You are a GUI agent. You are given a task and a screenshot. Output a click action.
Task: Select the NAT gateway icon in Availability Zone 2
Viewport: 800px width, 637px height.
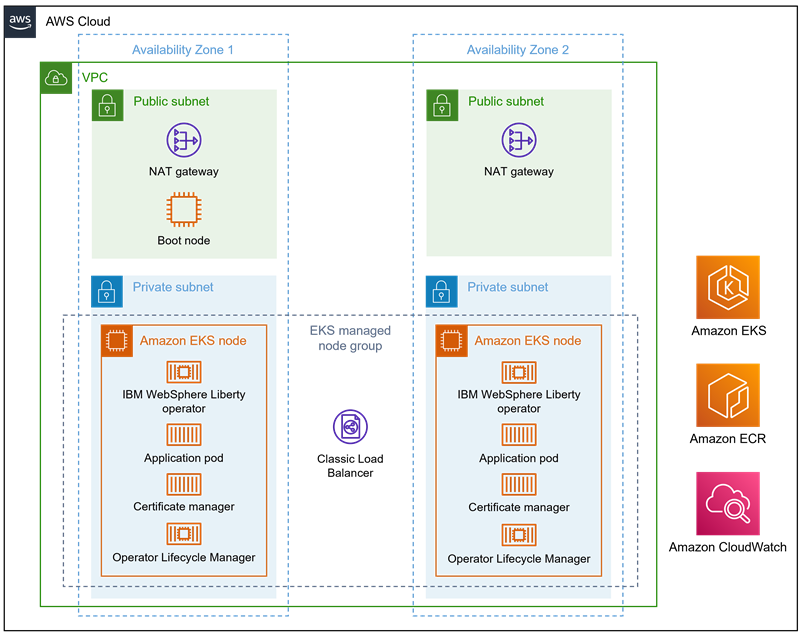(x=518, y=140)
